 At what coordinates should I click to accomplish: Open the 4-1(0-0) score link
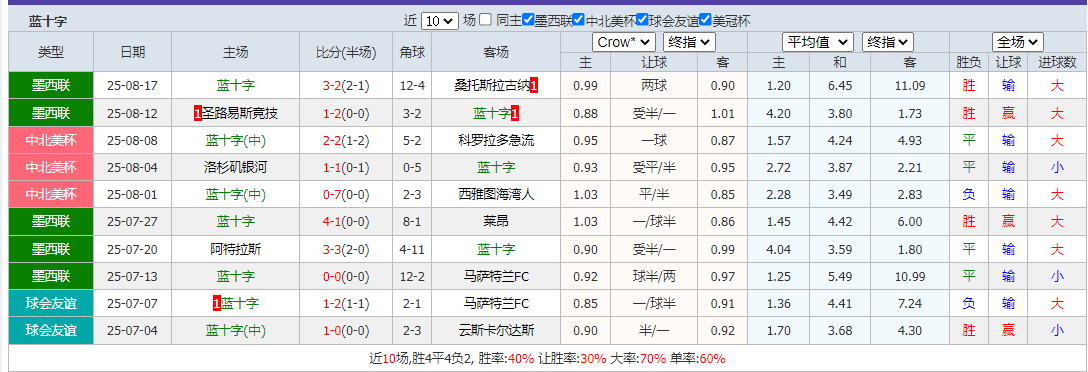point(346,222)
